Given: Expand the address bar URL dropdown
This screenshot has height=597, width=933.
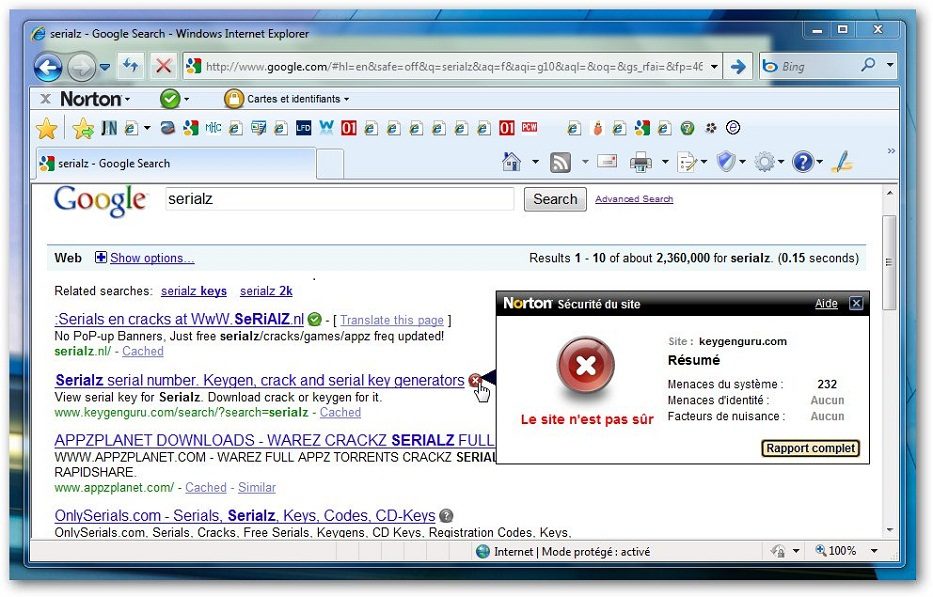Looking at the screenshot, I should [714, 66].
